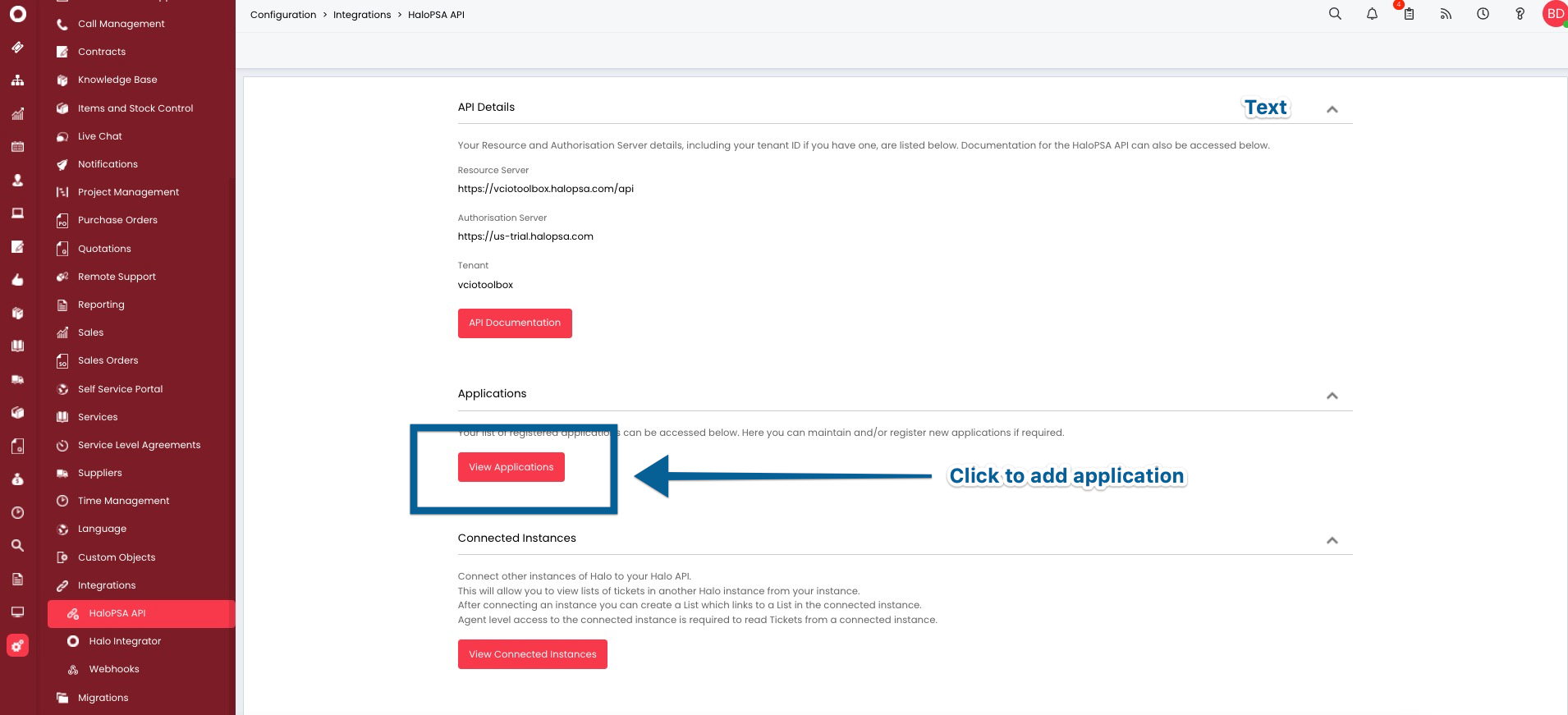Open the notifications bell icon
Viewport: 1568px width, 715px height.
tap(1372, 14)
